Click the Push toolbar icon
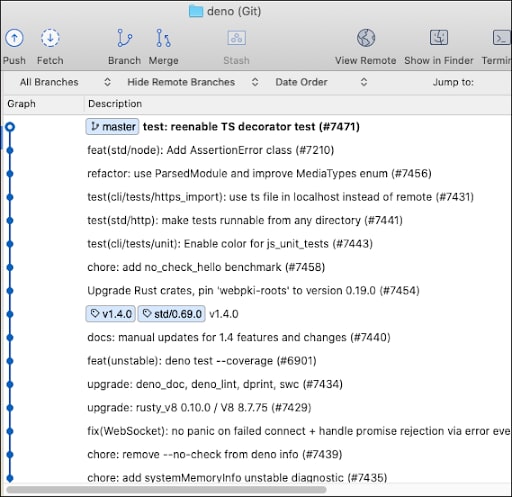The height and width of the screenshot is (497, 512). [x=14, y=38]
